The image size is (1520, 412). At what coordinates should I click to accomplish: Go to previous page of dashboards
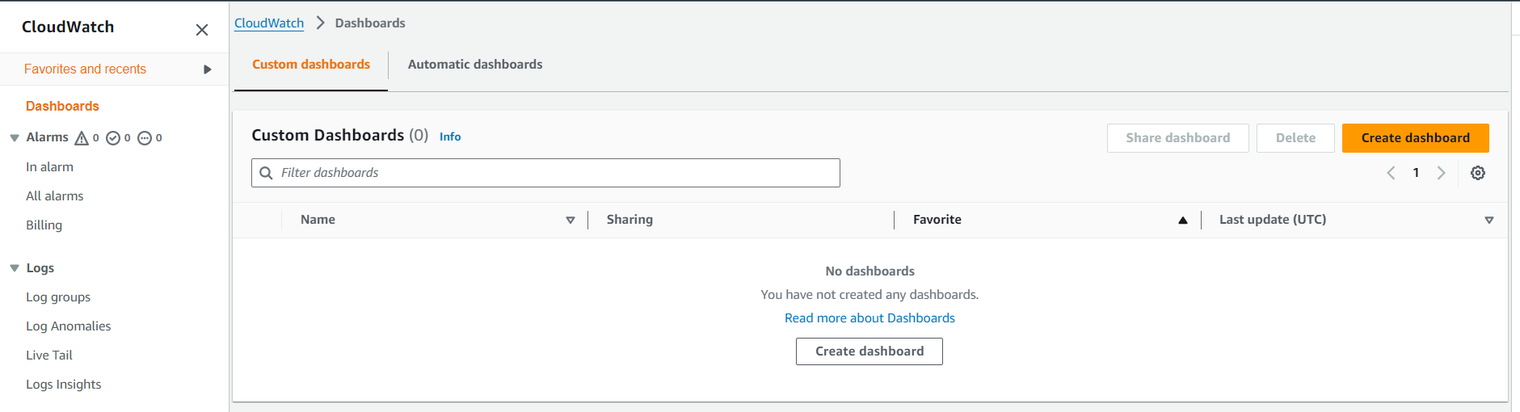pos(1391,173)
